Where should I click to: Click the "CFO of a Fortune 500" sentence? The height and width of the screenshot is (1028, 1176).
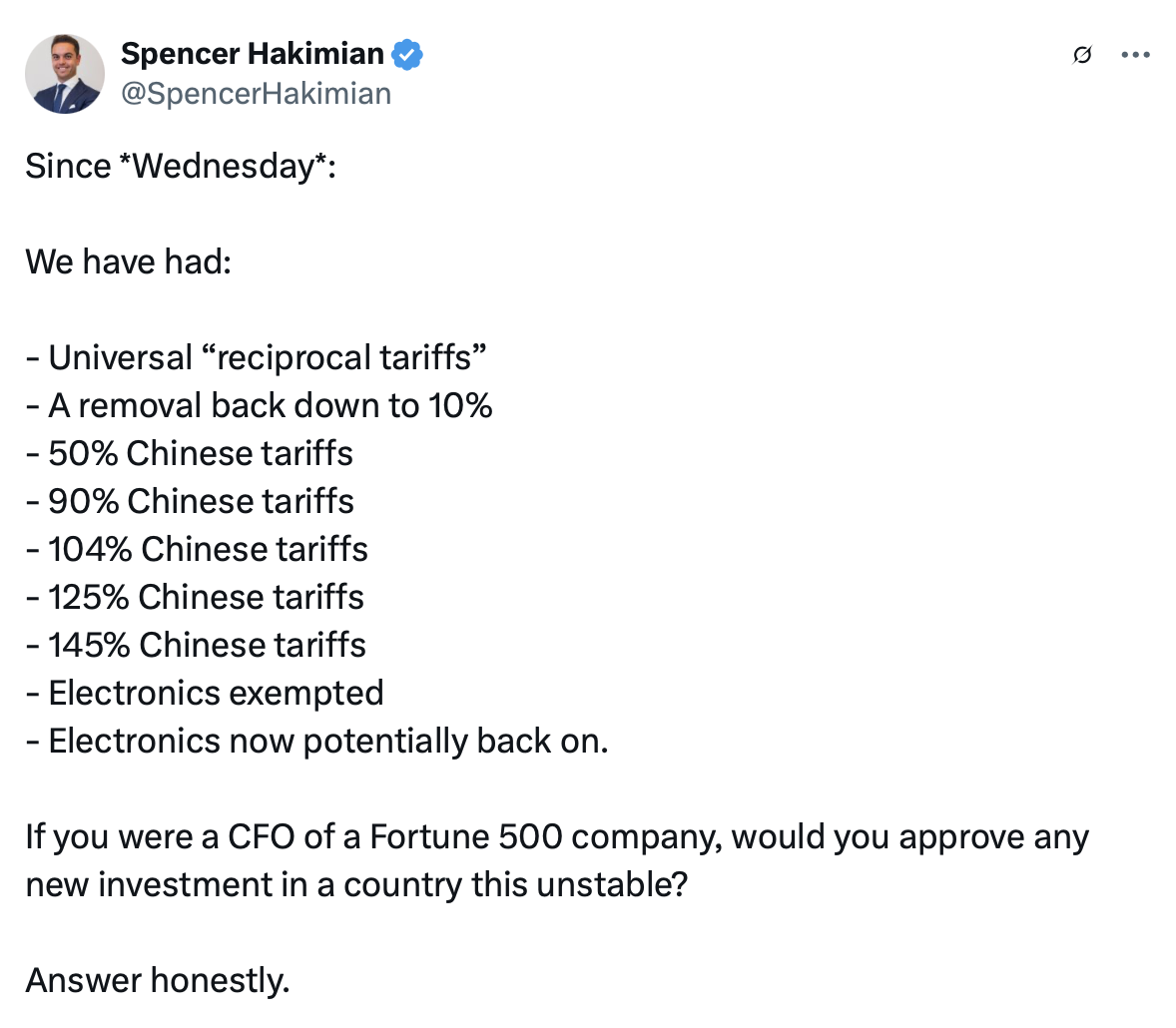coord(556,837)
